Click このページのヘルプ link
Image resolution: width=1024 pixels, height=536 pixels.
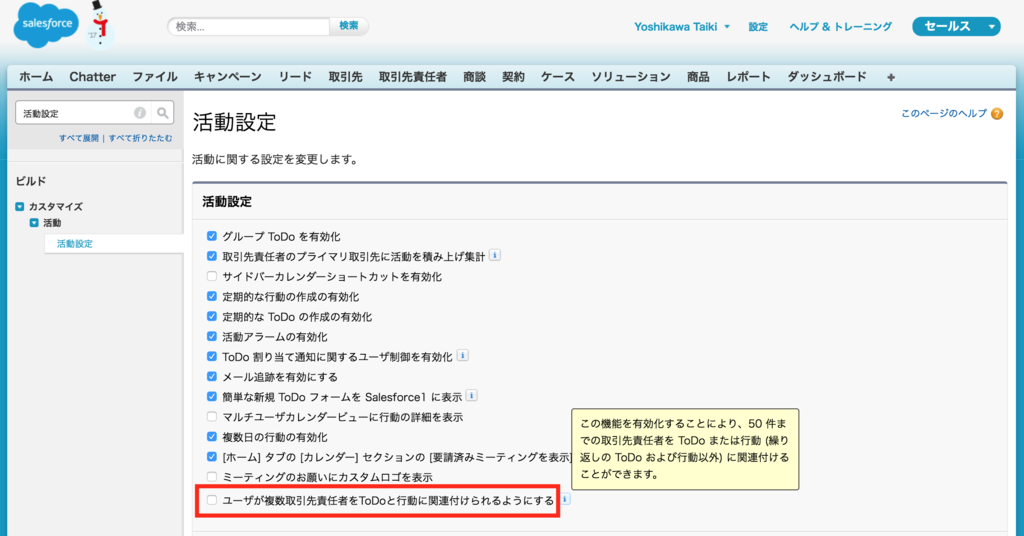[x=944, y=114]
